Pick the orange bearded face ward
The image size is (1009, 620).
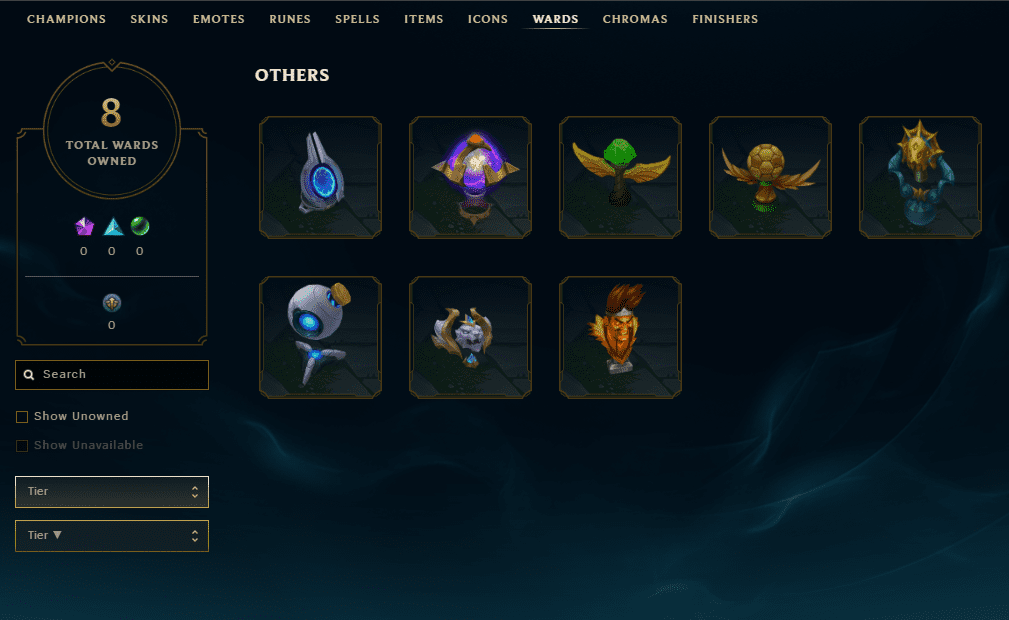620,337
